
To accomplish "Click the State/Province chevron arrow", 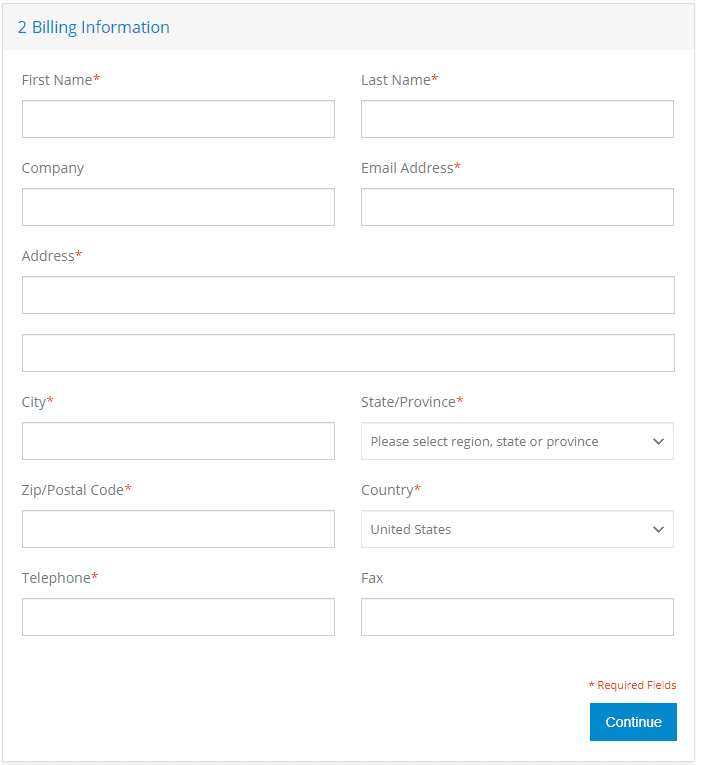I will 658,442.
